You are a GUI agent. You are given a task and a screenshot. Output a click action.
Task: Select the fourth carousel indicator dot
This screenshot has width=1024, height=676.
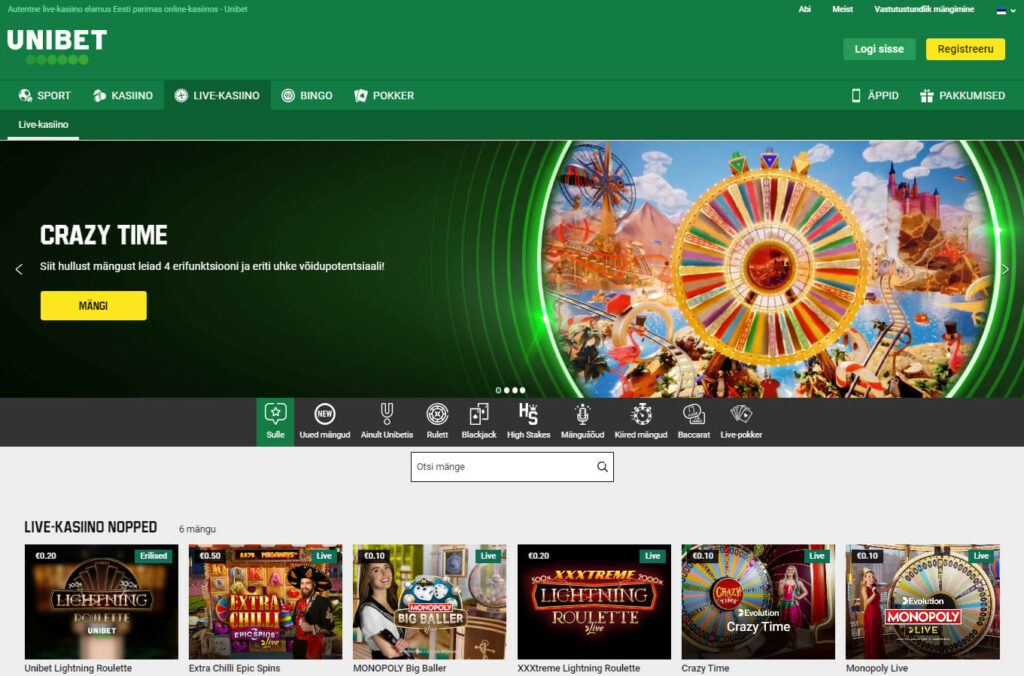[x=522, y=390]
